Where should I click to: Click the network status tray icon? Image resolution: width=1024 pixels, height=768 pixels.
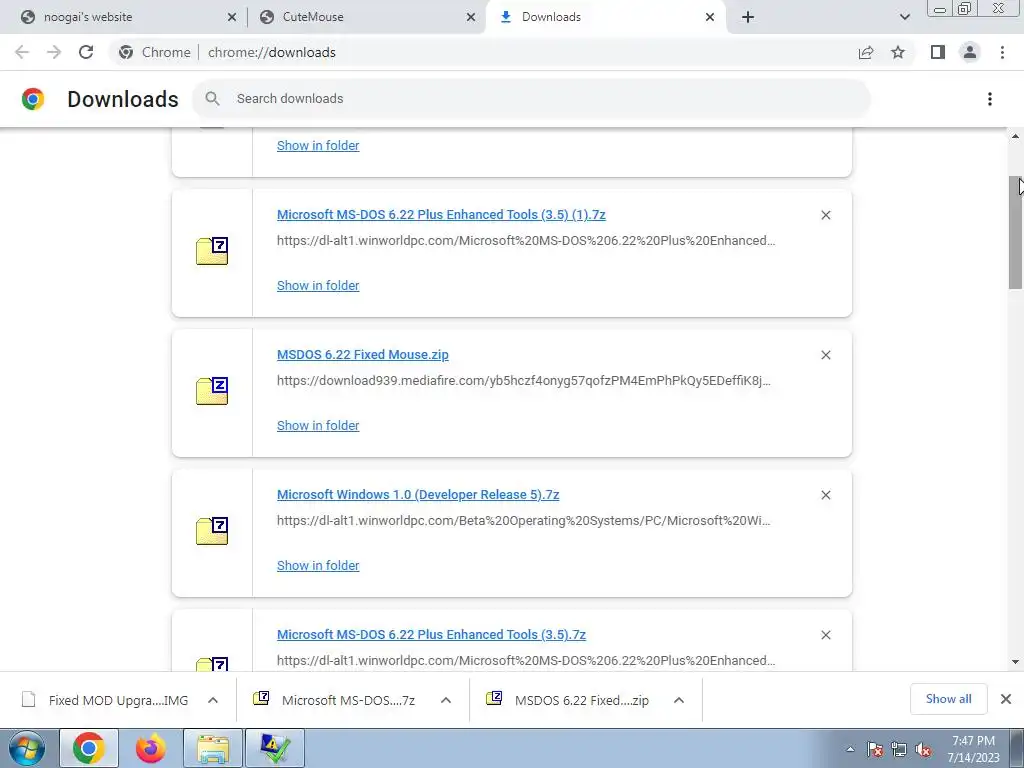point(899,750)
